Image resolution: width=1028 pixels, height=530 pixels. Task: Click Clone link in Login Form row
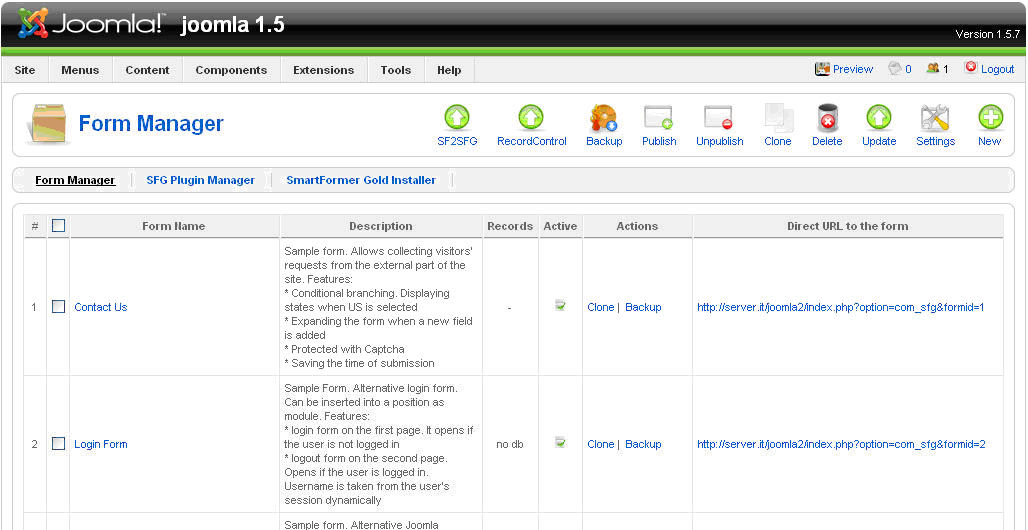[x=601, y=444]
